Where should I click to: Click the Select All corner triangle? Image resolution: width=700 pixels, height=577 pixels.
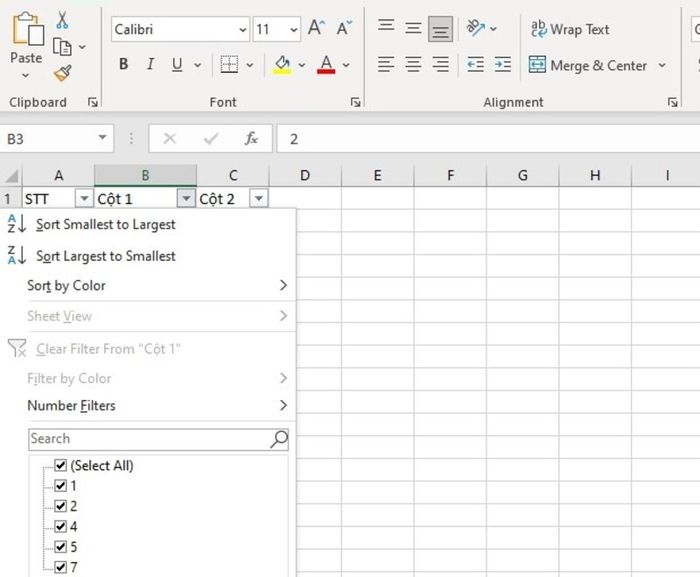pyautogui.click(x=12, y=176)
